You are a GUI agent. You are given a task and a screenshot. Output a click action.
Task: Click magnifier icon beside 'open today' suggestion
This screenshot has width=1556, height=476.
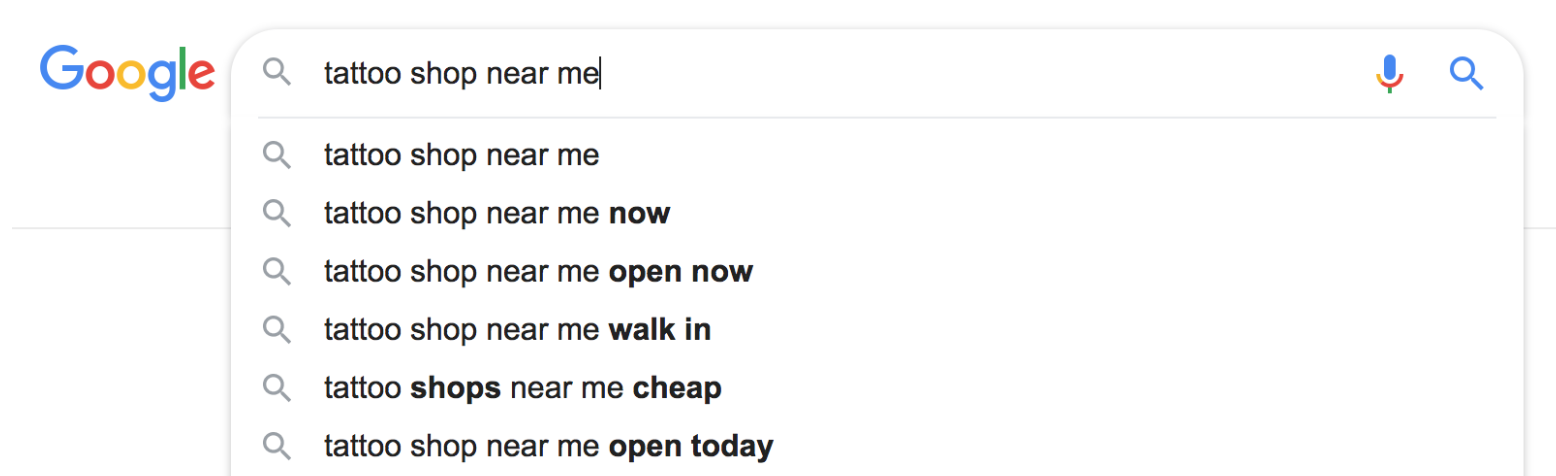pyautogui.click(x=276, y=445)
